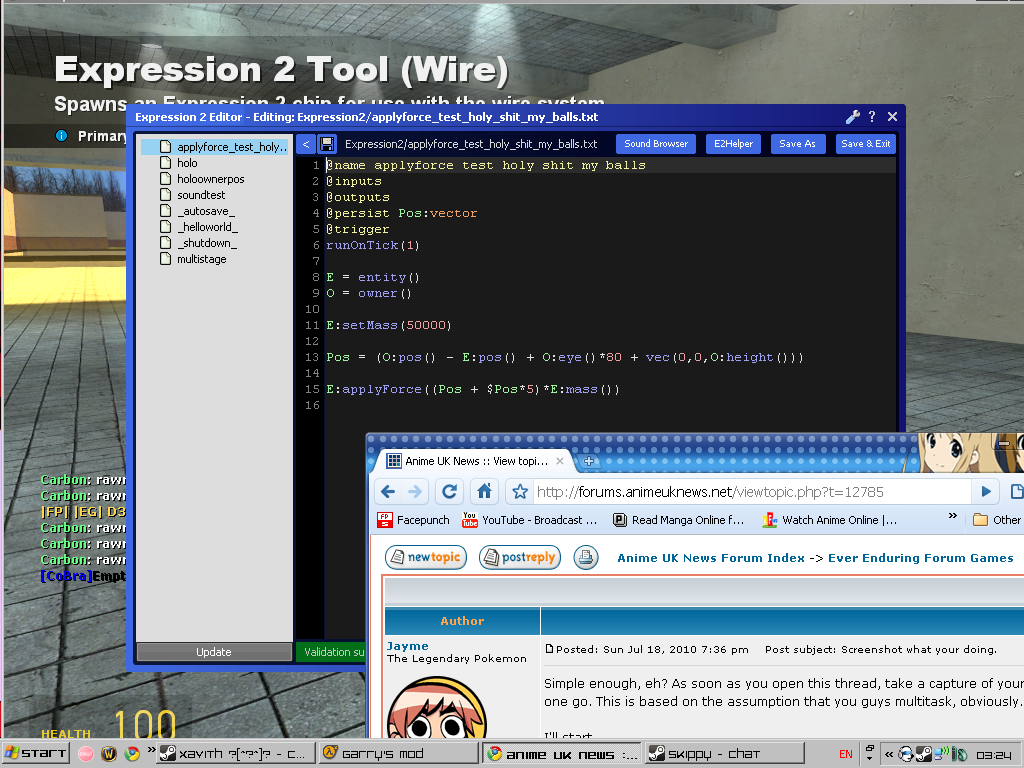1024x768 pixels.
Task: Open the Chrome page menu icon
Action: tap(1016, 491)
